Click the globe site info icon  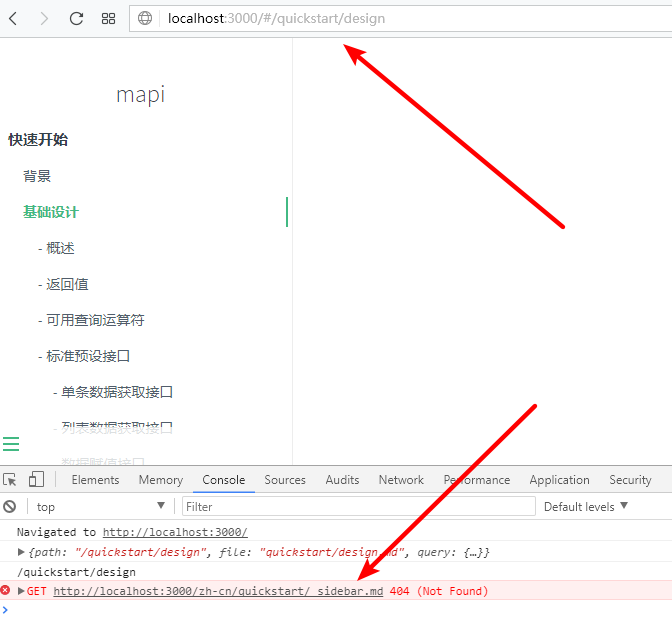tap(145, 18)
